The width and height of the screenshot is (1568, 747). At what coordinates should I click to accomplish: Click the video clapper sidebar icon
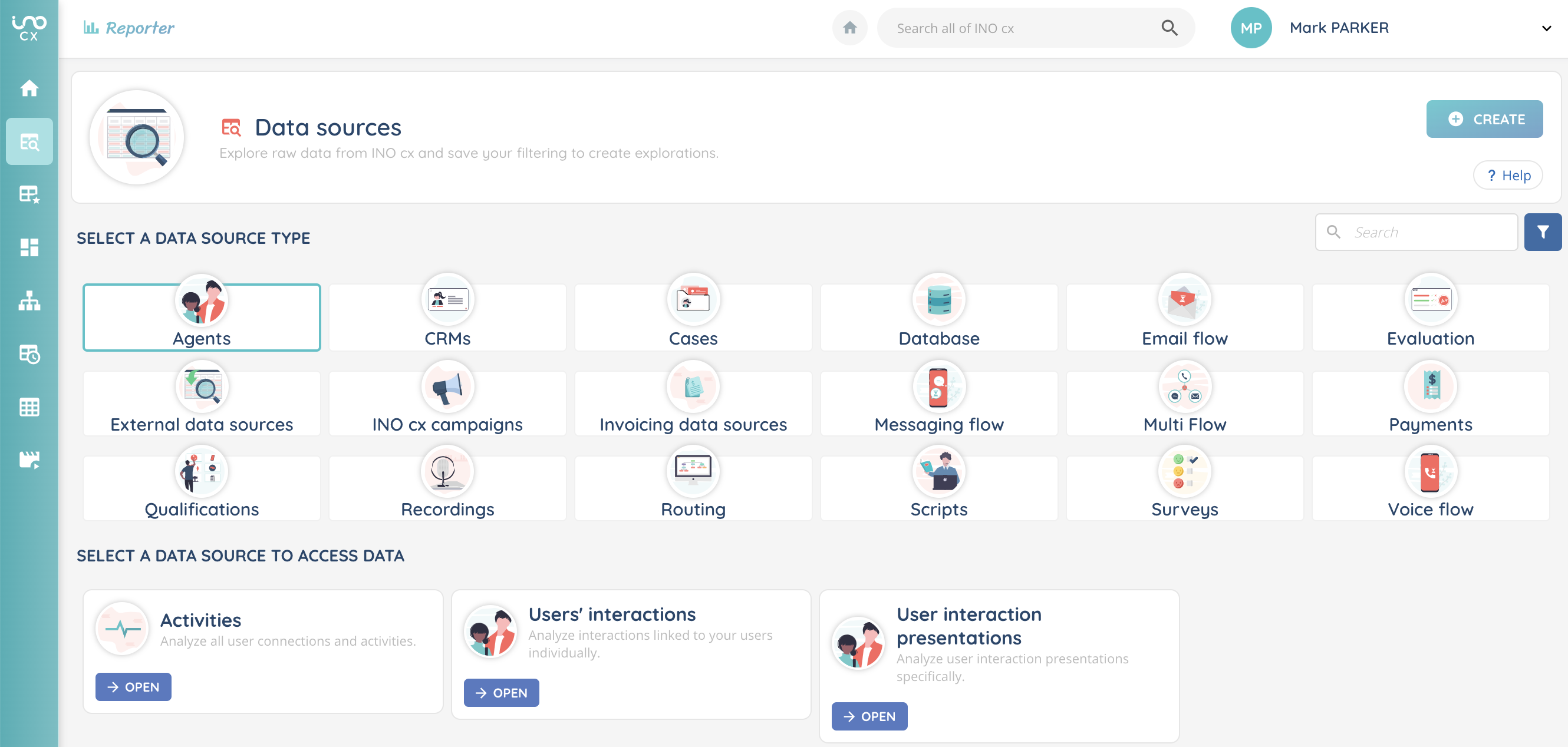29,460
